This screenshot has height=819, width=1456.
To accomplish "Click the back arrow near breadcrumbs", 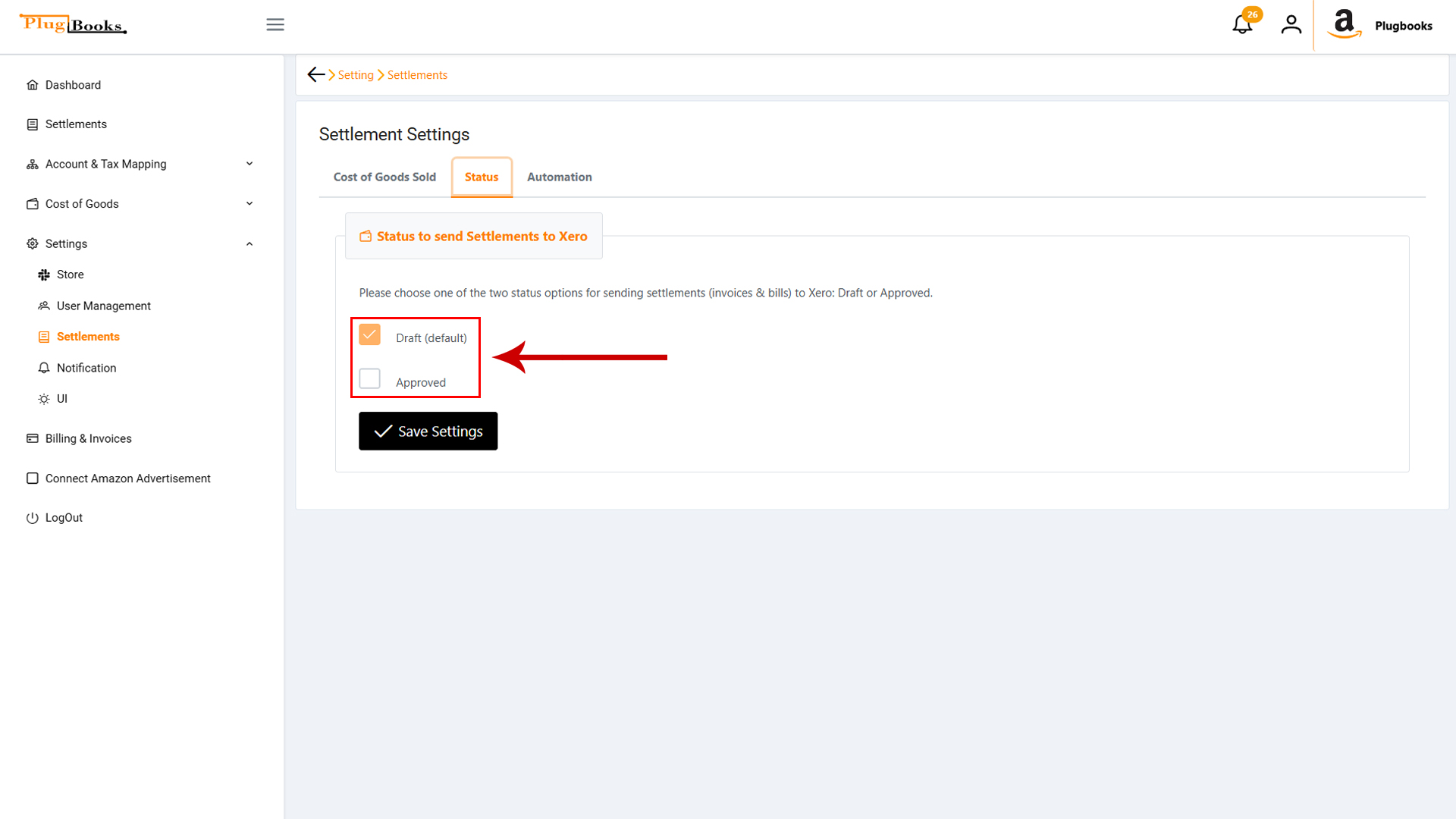I will click(x=316, y=74).
